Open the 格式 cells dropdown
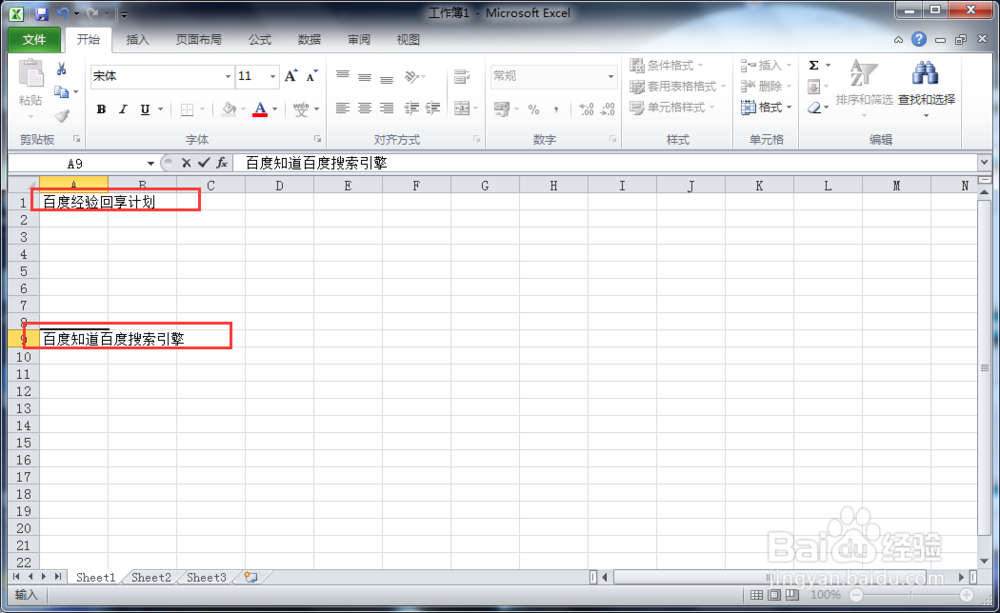Screen dimensions: 1000x613 766,107
